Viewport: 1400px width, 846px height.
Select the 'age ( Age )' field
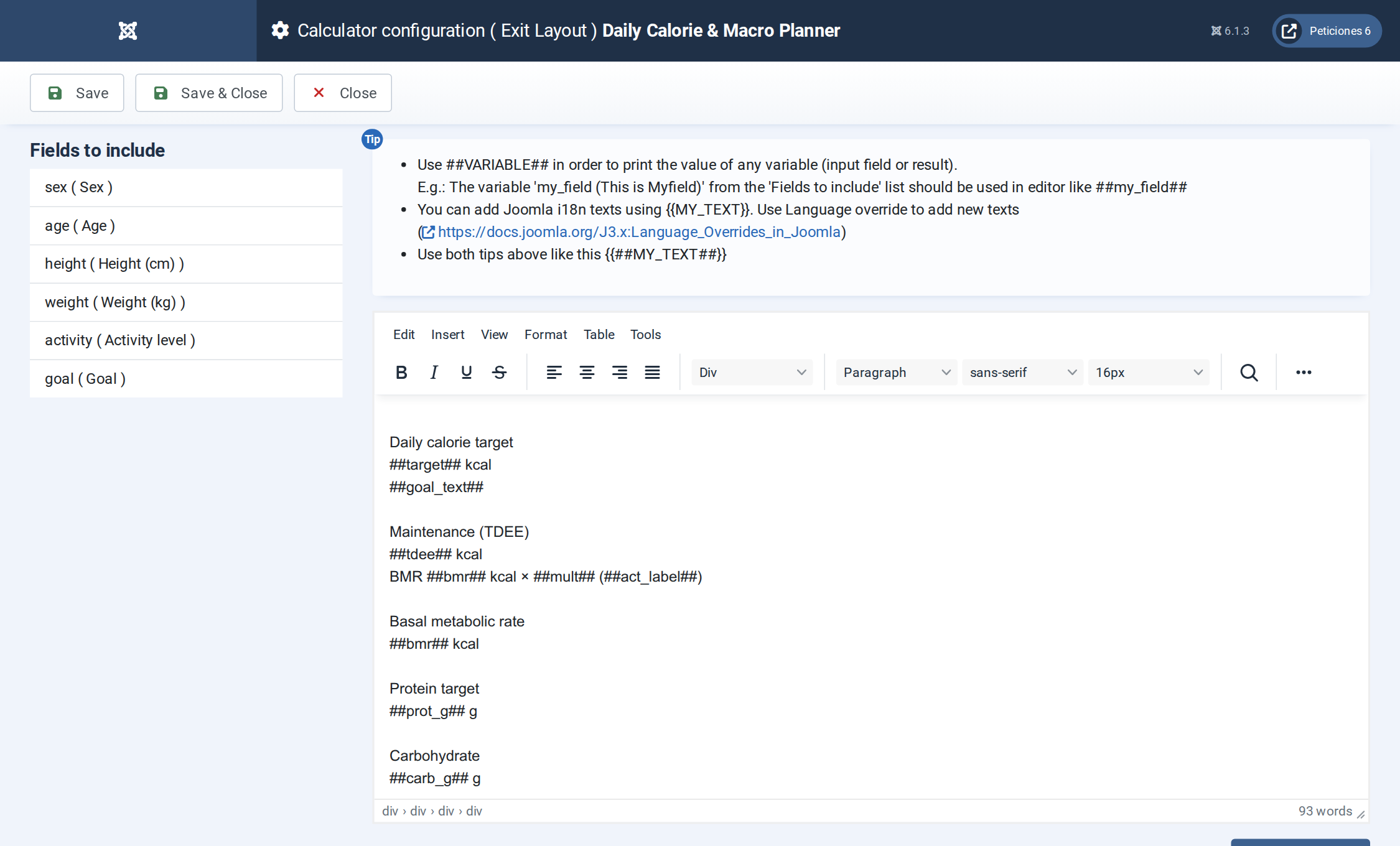(x=186, y=226)
